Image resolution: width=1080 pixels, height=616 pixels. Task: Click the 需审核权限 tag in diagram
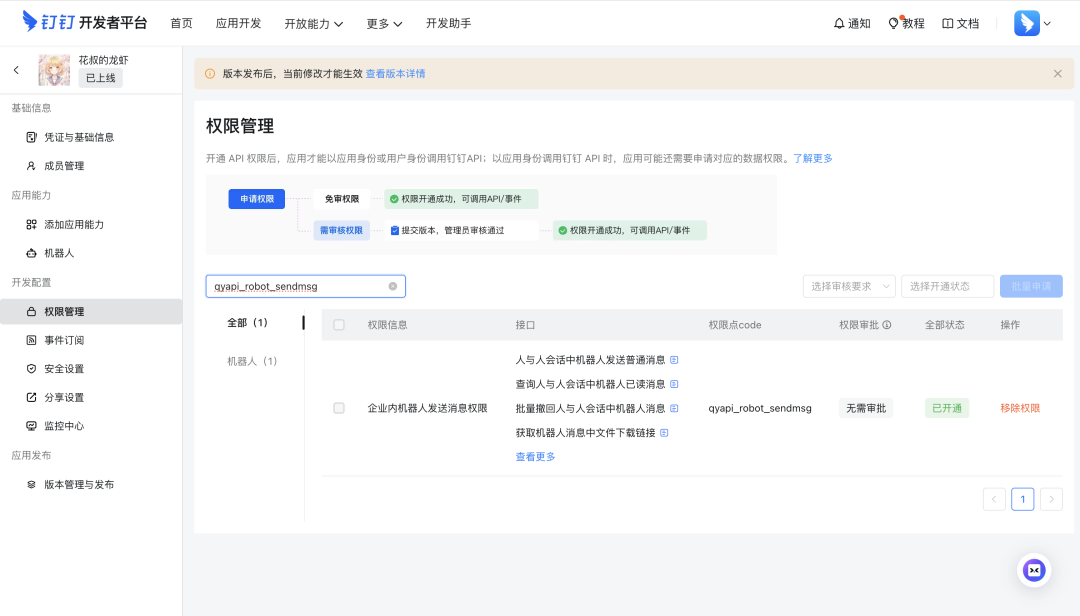pyautogui.click(x=342, y=230)
